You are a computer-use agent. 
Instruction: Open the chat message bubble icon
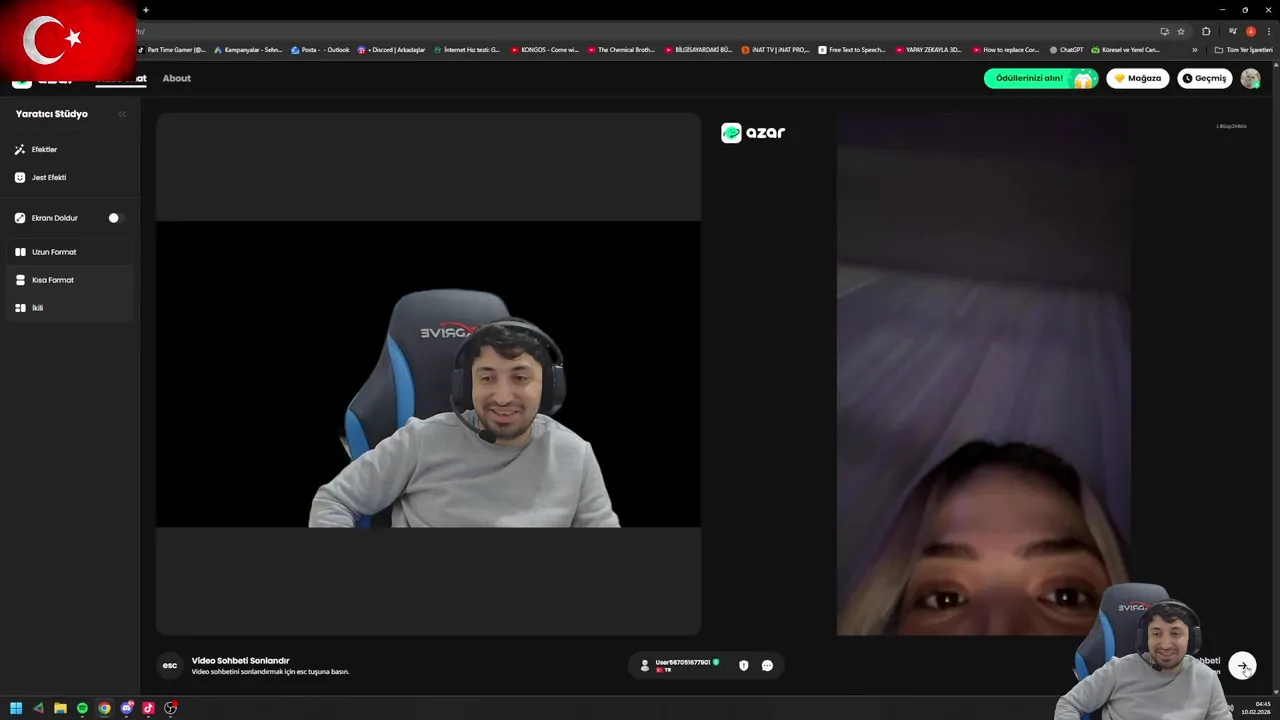tap(767, 665)
